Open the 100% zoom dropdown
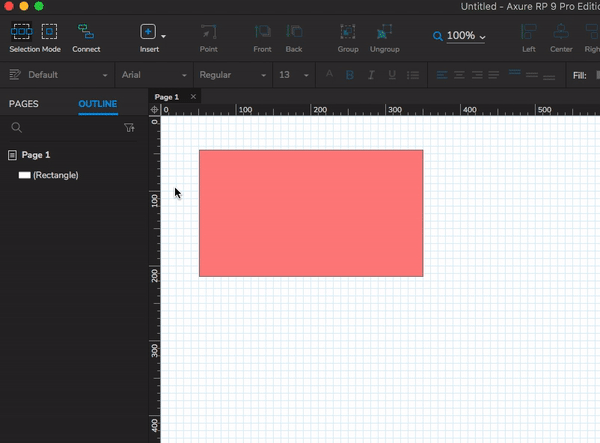600x443 pixels. 466,36
